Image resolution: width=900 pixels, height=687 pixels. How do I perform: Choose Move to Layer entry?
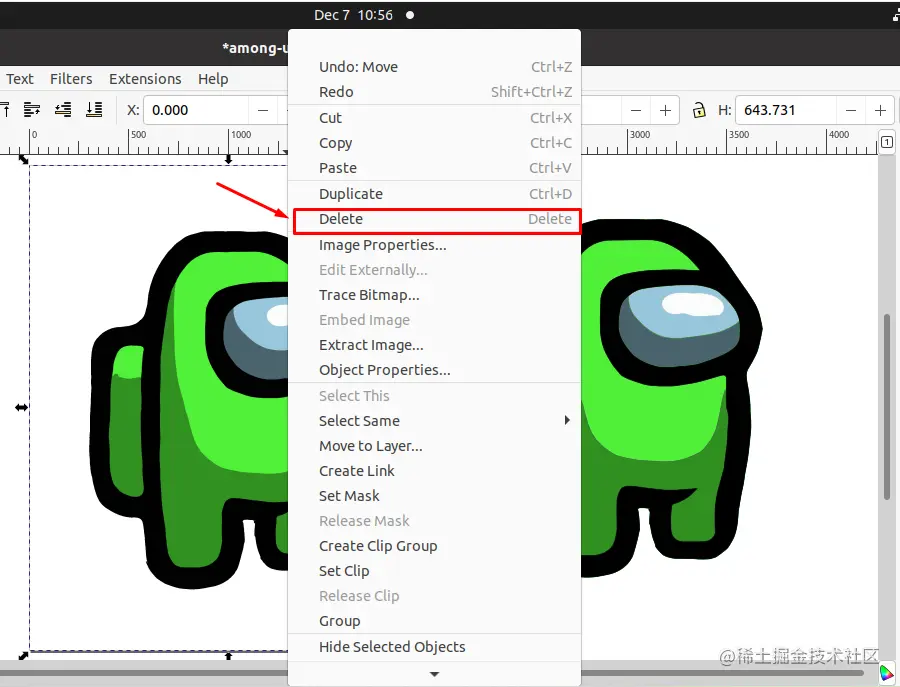pyautogui.click(x=435, y=446)
